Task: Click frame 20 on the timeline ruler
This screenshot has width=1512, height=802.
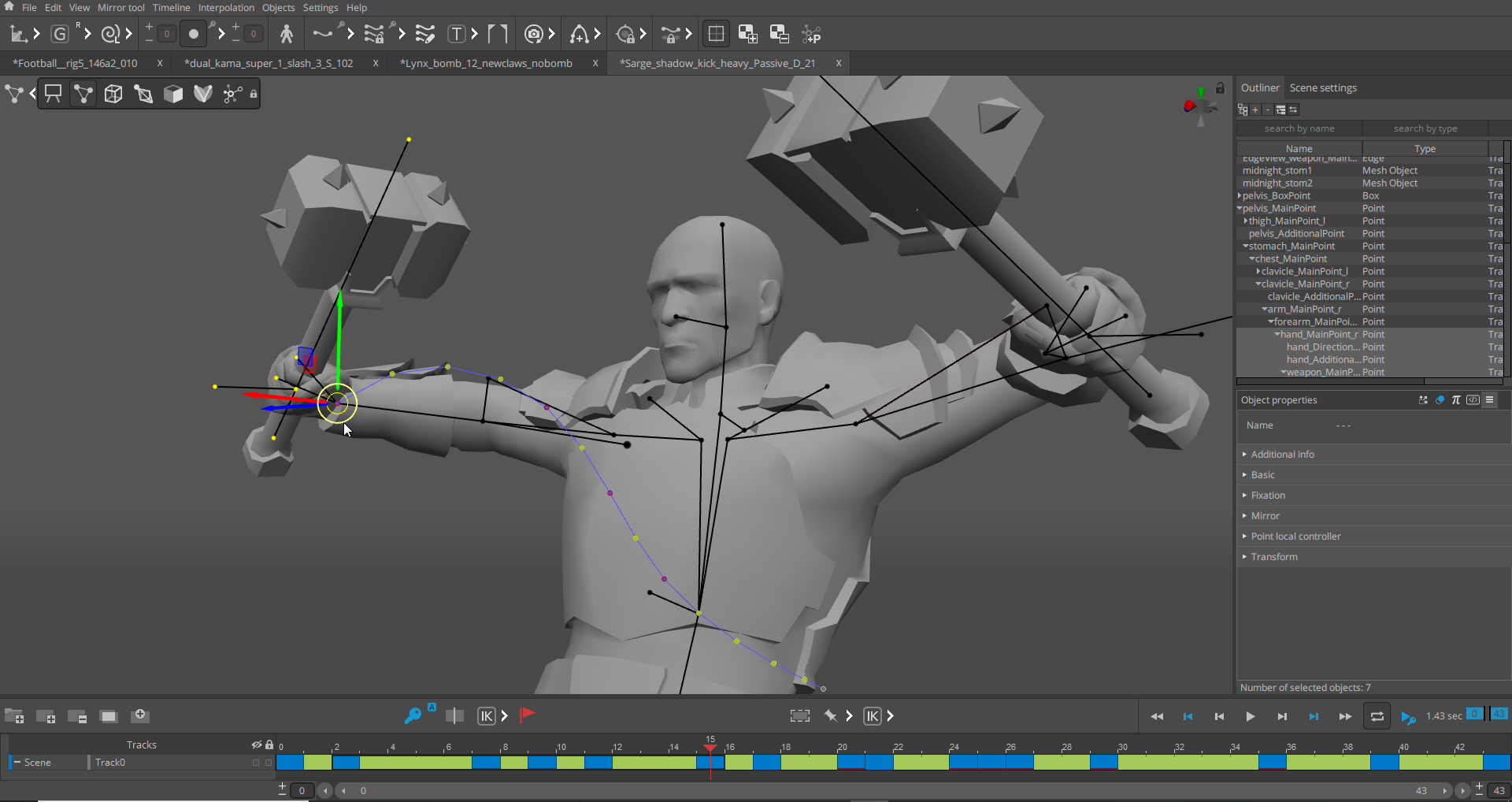Action: 842,747
